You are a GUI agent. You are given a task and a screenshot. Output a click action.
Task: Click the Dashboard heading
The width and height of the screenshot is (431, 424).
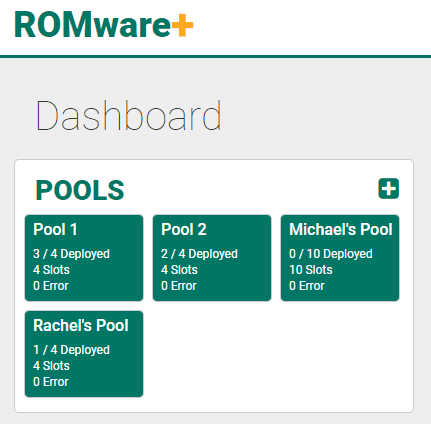128,116
